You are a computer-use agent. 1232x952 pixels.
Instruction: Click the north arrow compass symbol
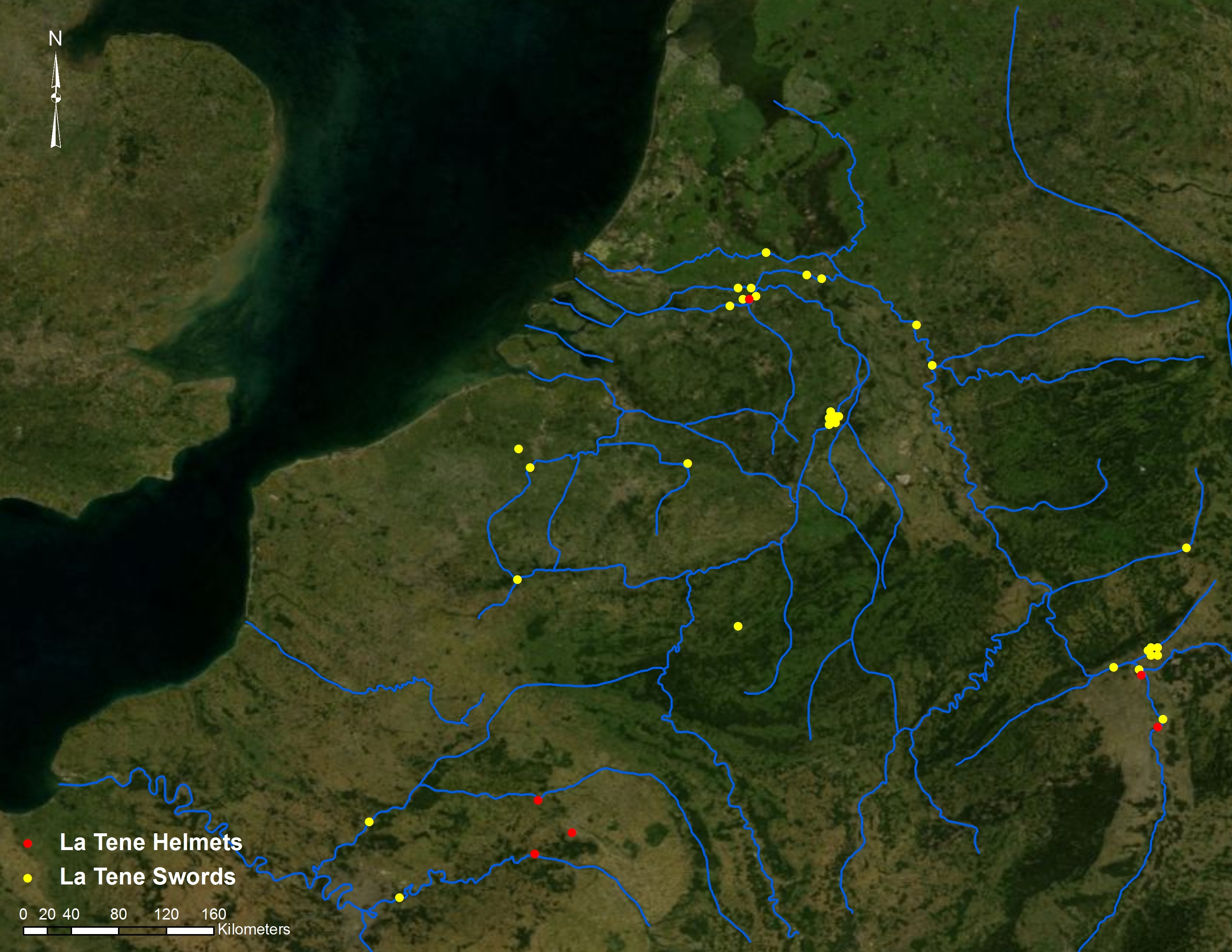[56, 100]
